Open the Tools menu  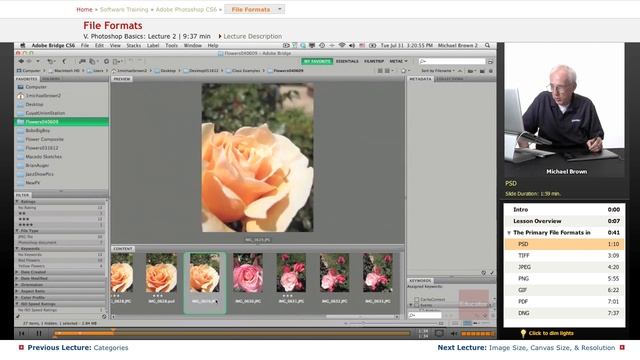click(171, 46)
